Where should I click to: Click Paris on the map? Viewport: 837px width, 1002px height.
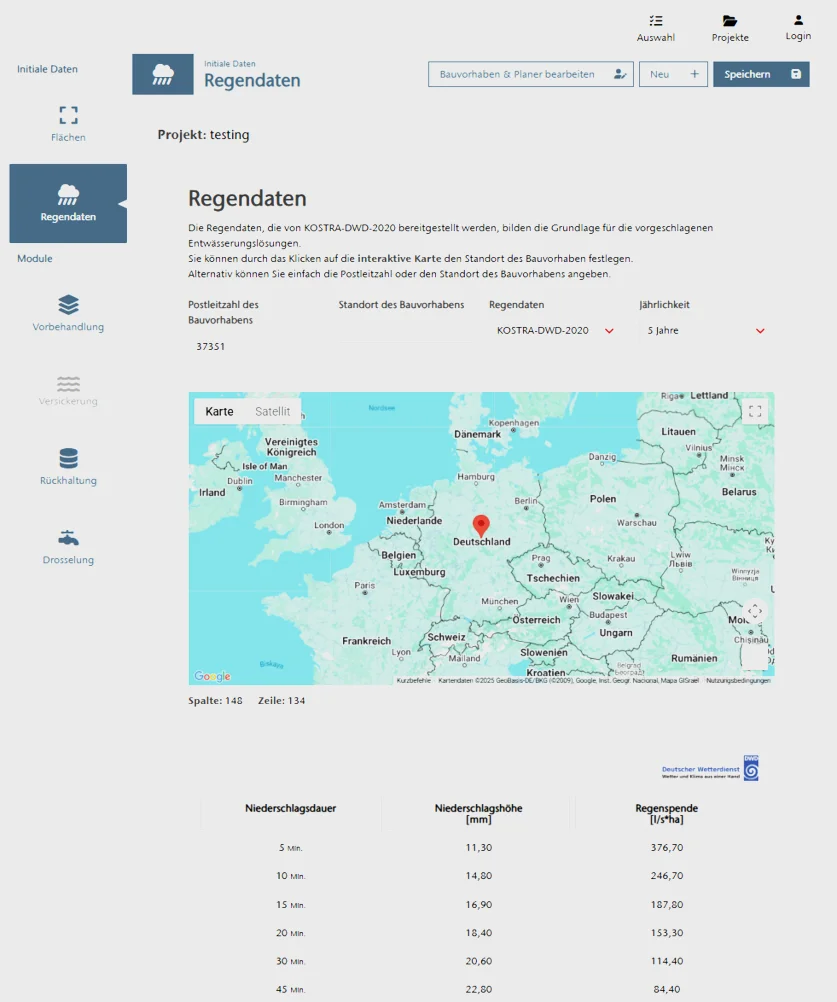tap(365, 585)
